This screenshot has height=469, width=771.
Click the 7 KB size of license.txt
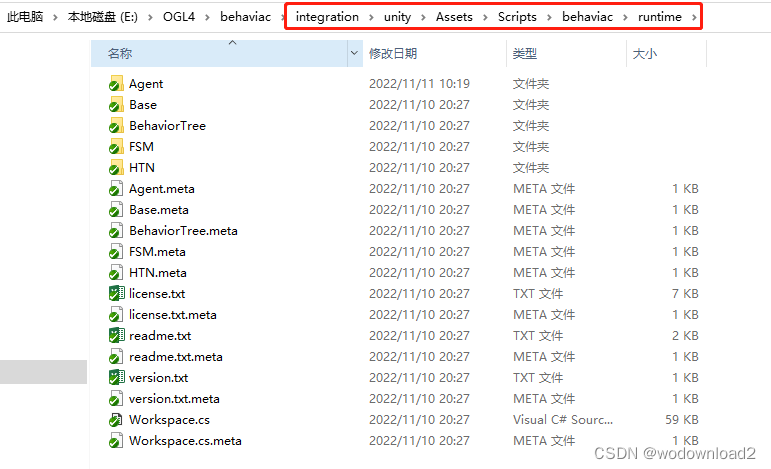pyautogui.click(x=685, y=293)
